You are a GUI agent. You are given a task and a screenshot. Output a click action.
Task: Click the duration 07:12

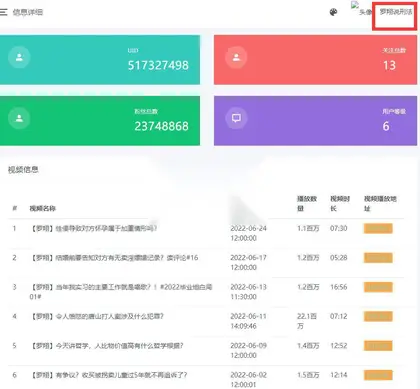tap(338, 316)
